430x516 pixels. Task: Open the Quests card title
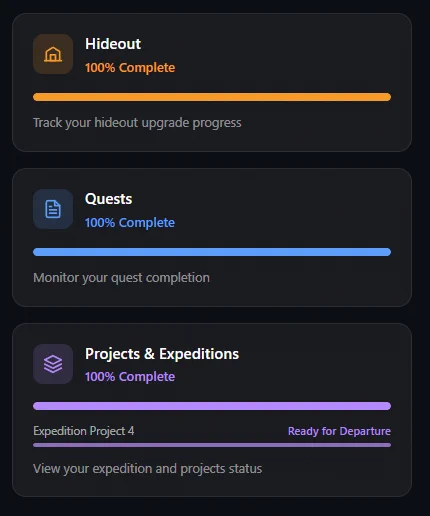click(x=109, y=199)
